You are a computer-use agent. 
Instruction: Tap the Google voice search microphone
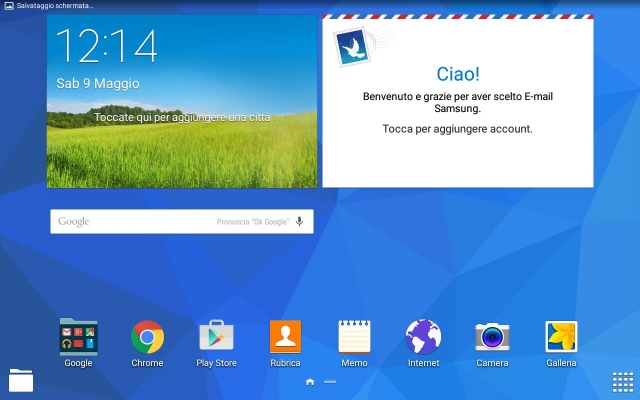coord(300,221)
